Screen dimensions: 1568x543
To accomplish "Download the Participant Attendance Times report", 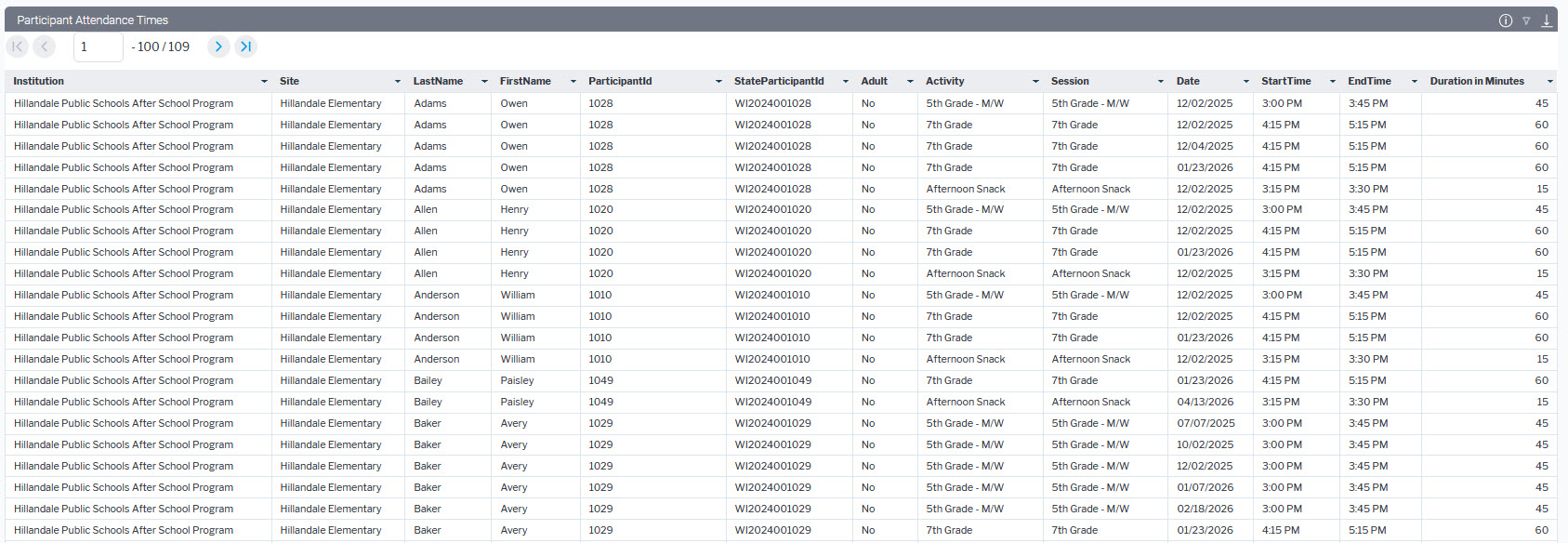I will pos(1547,20).
